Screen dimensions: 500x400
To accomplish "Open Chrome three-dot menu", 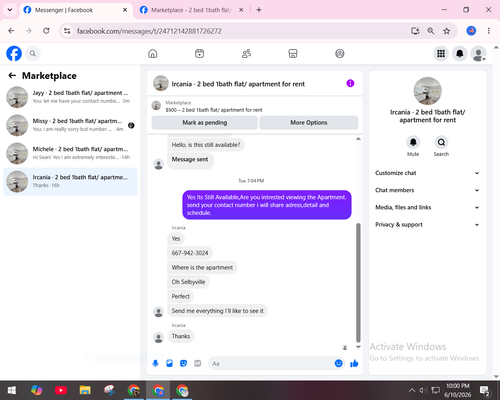I will [489, 31].
